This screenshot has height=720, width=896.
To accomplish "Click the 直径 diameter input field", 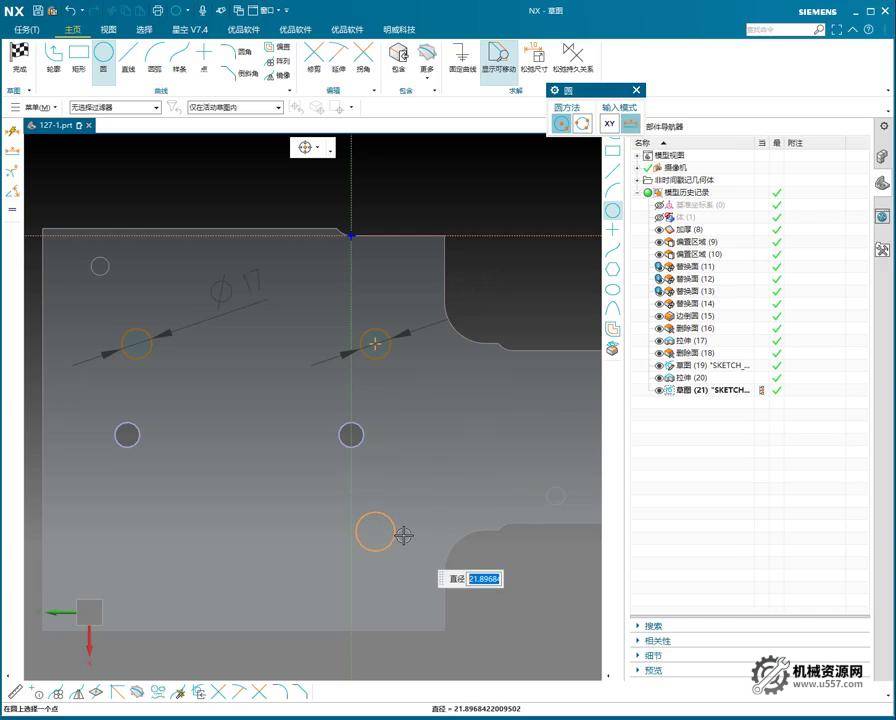I will [484, 579].
